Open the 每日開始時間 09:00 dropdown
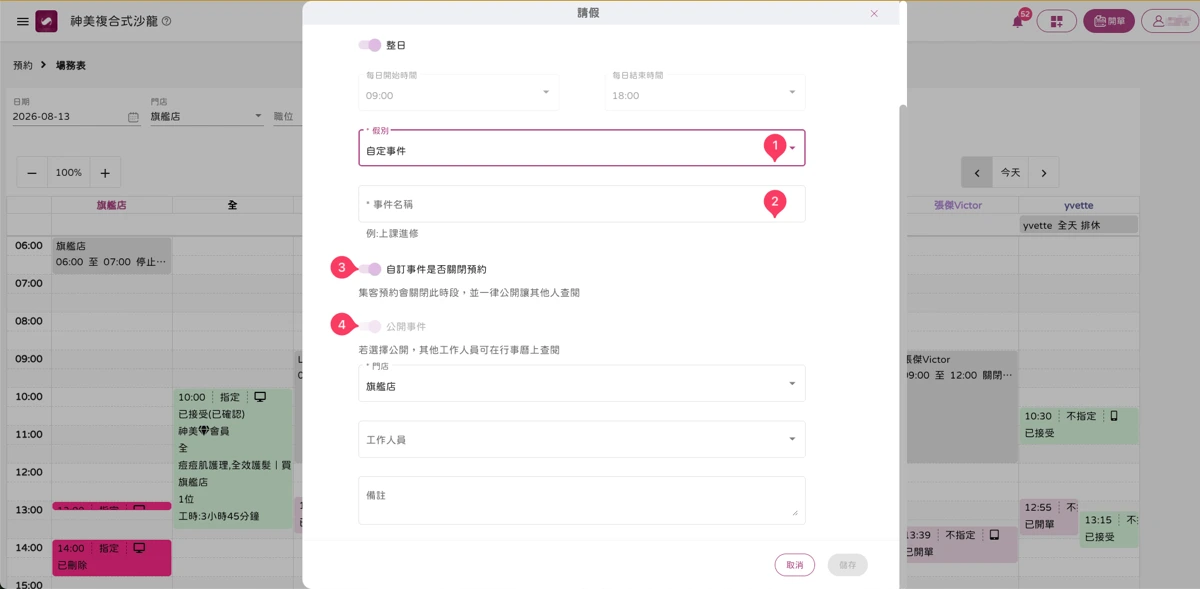The height and width of the screenshot is (589, 1200). coord(459,92)
